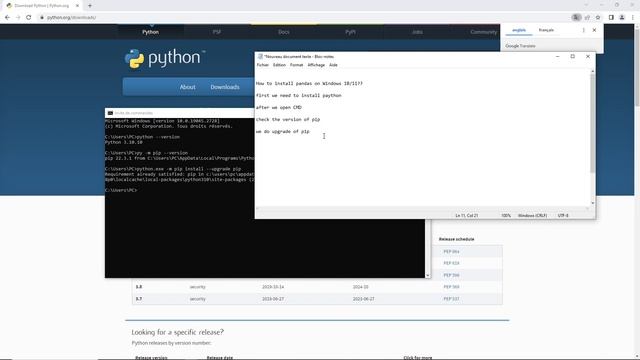The image size is (640, 360).
Task: Click the command prompt title bar icon
Action: (110, 113)
